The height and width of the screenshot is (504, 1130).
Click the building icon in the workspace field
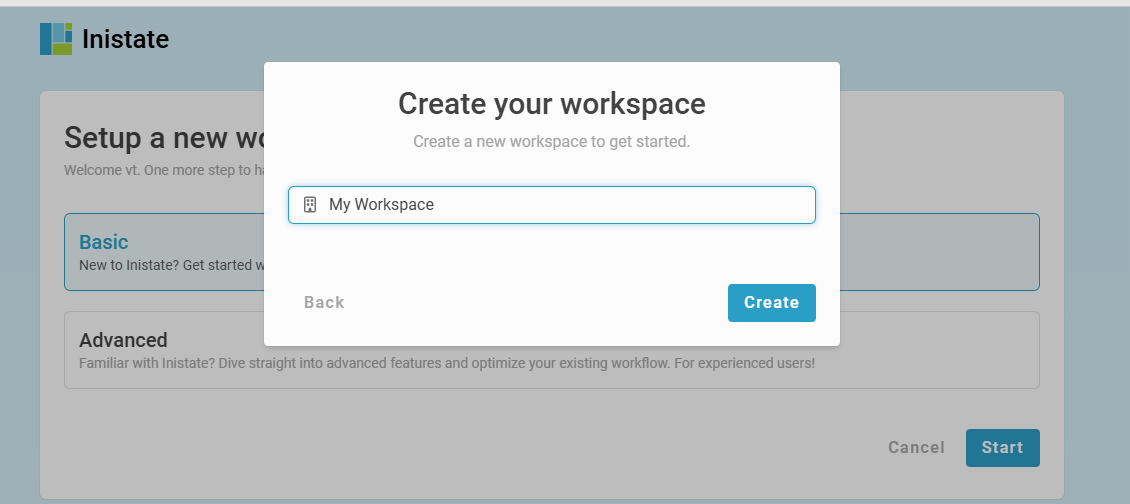pyautogui.click(x=310, y=205)
